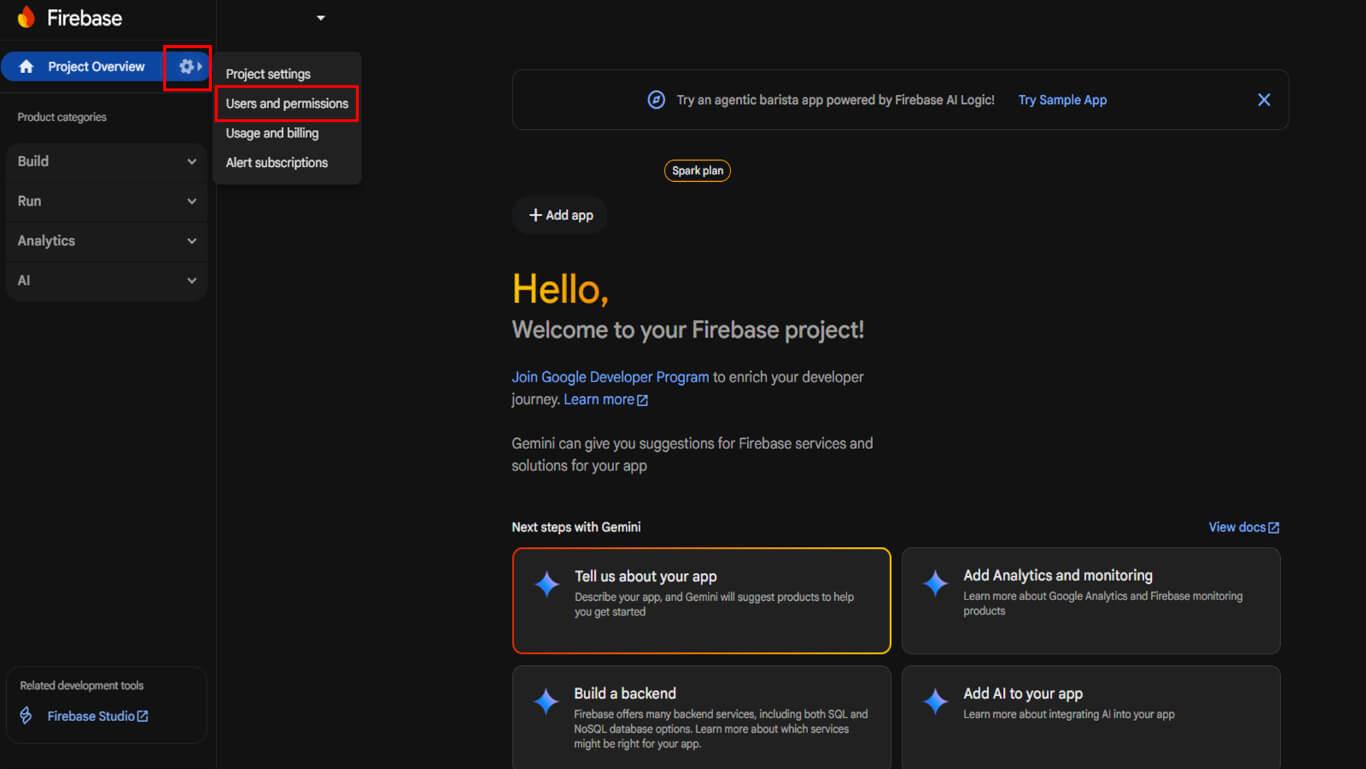Expand the Run category
Image resolution: width=1366 pixels, height=769 pixels.
[x=191, y=201]
